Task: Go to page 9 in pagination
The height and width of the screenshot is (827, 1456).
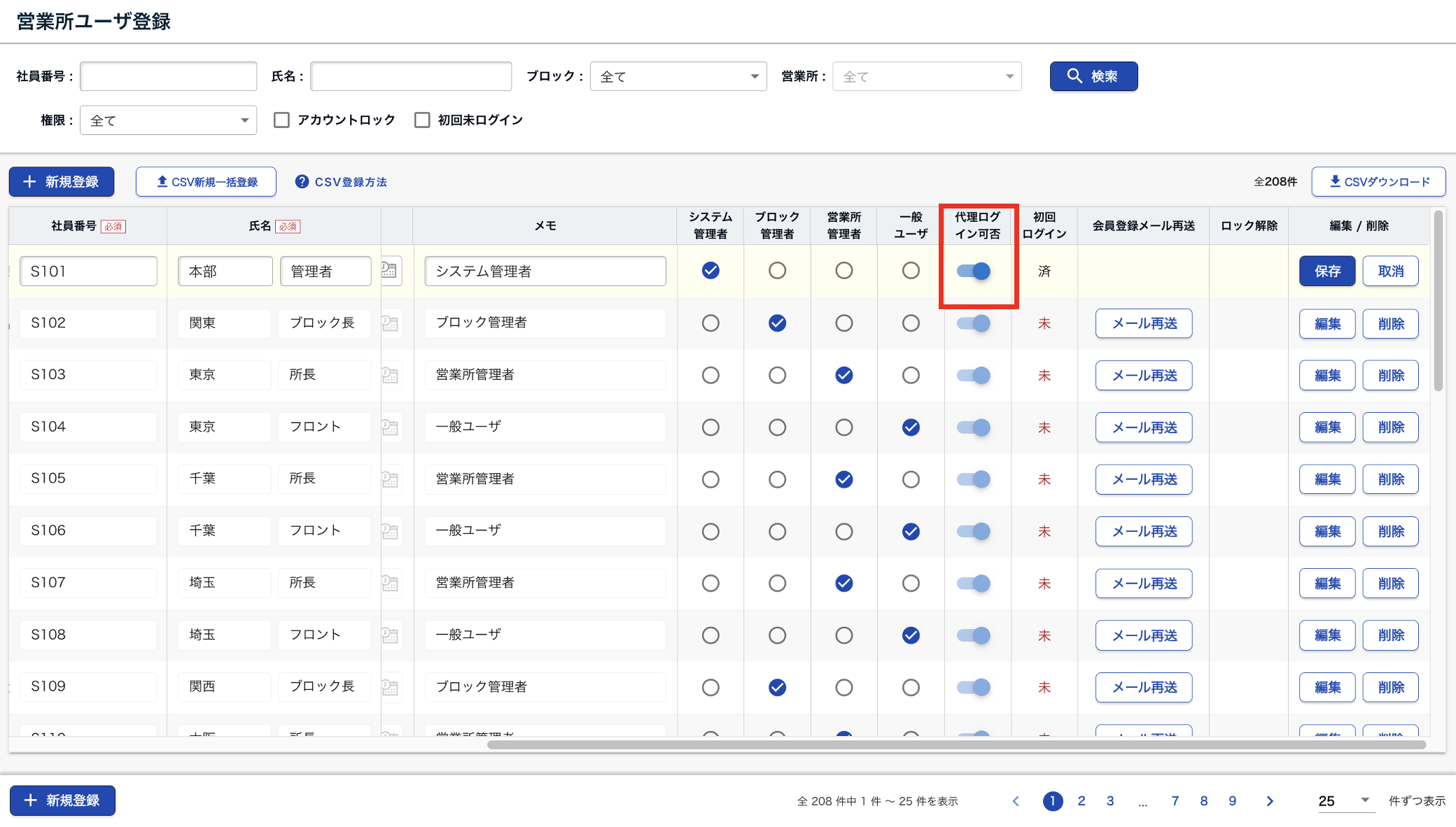Action: [1232, 801]
